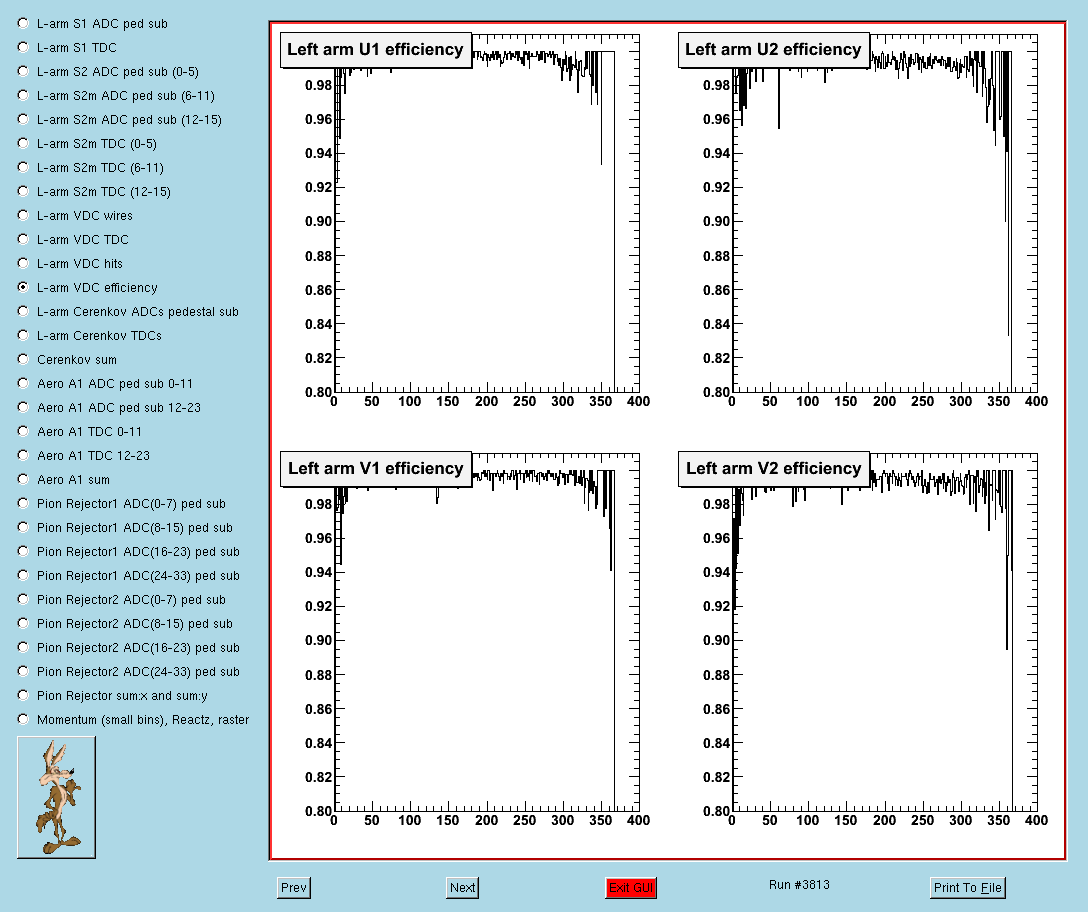Click the Left arm U2 efficiency title
1088x912 pixels.
coord(773,50)
